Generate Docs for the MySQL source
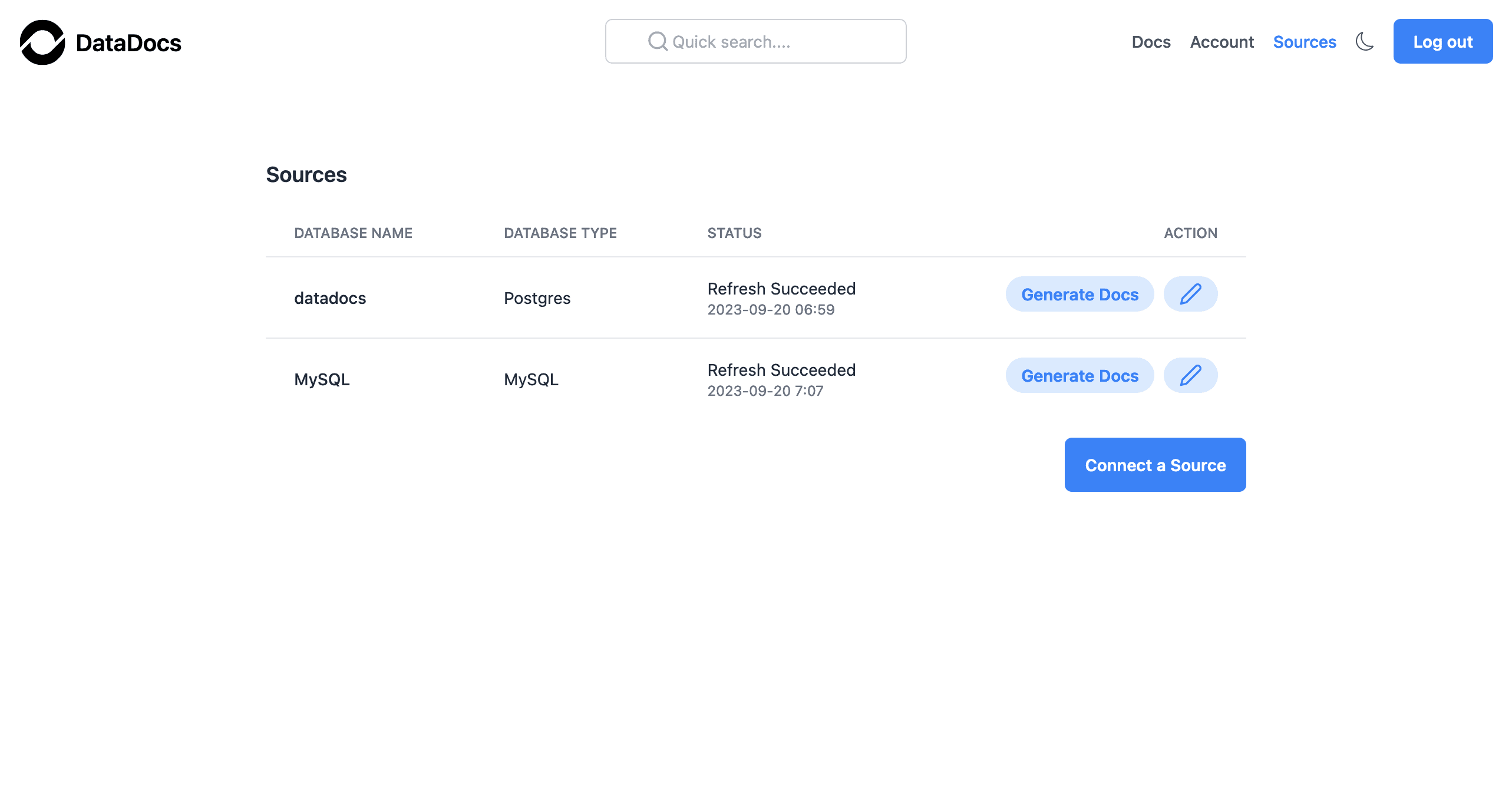The height and width of the screenshot is (807, 1512). pyautogui.click(x=1079, y=375)
